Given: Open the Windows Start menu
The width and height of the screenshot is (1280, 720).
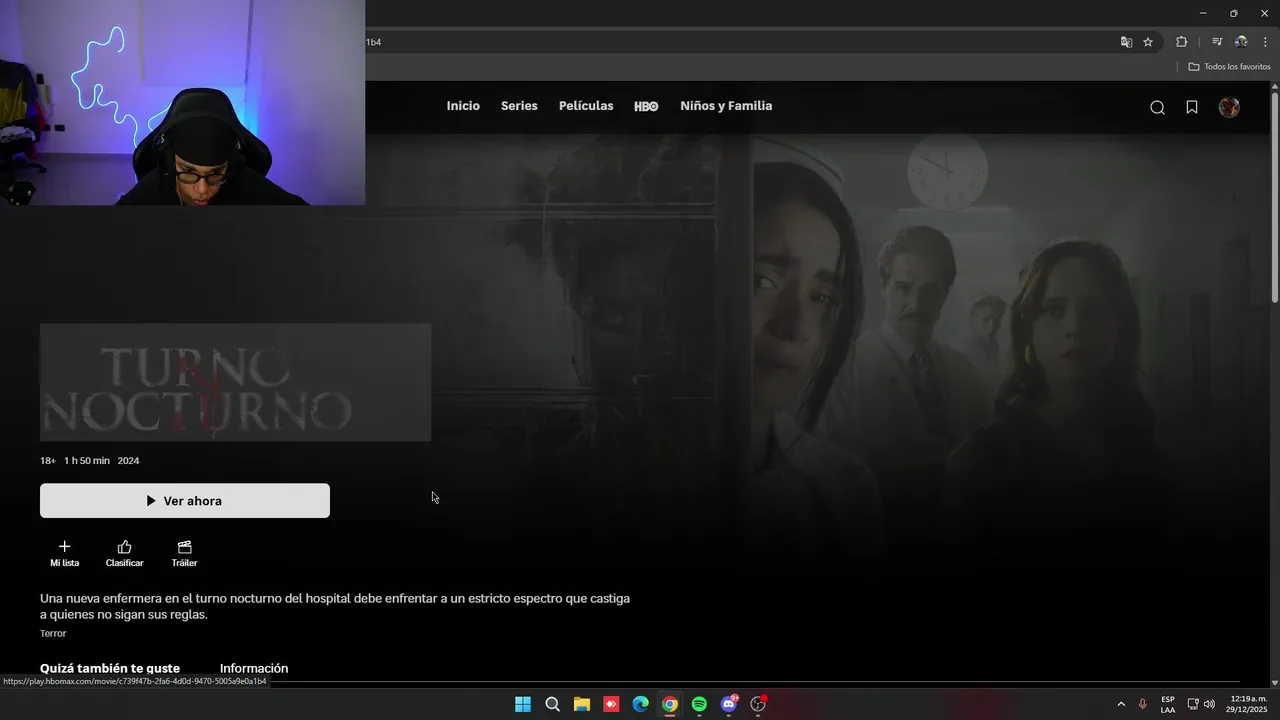Looking at the screenshot, I should [523, 704].
